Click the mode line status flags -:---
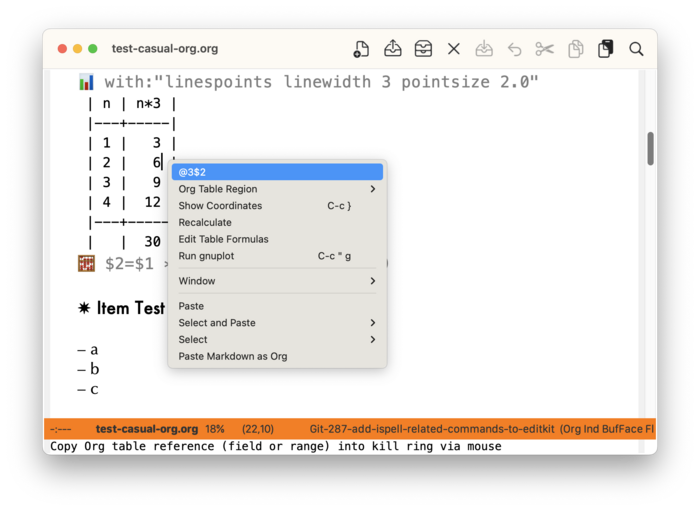The width and height of the screenshot is (700, 511). [x=61, y=429]
